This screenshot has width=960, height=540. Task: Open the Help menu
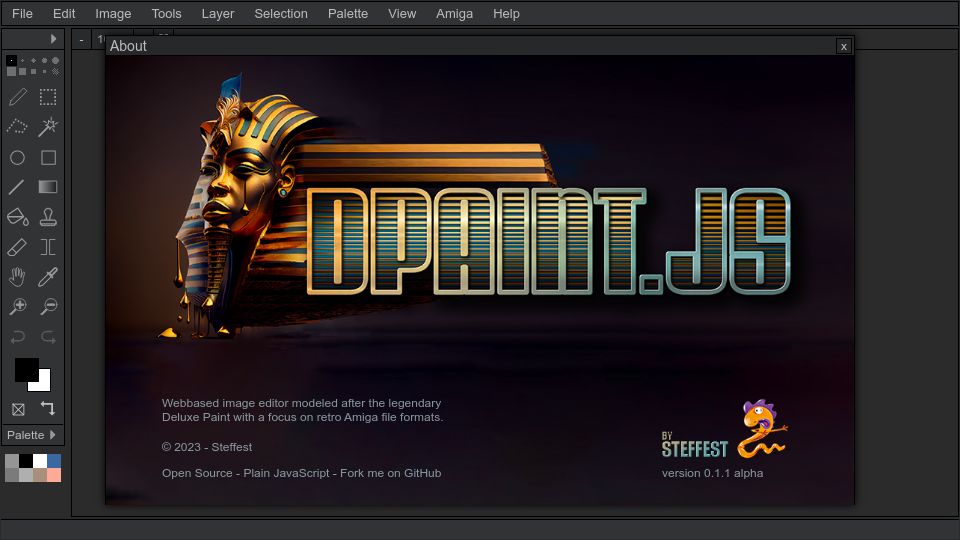point(506,13)
